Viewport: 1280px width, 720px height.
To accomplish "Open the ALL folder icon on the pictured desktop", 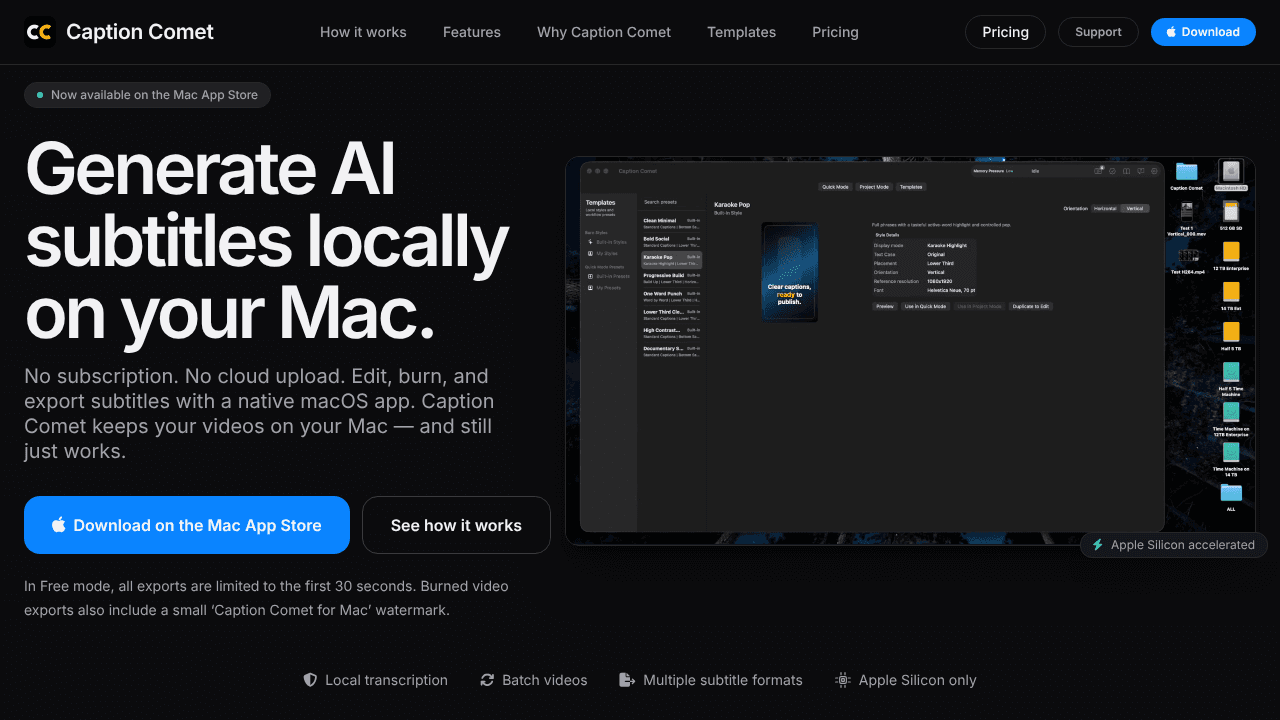I will [x=1231, y=492].
